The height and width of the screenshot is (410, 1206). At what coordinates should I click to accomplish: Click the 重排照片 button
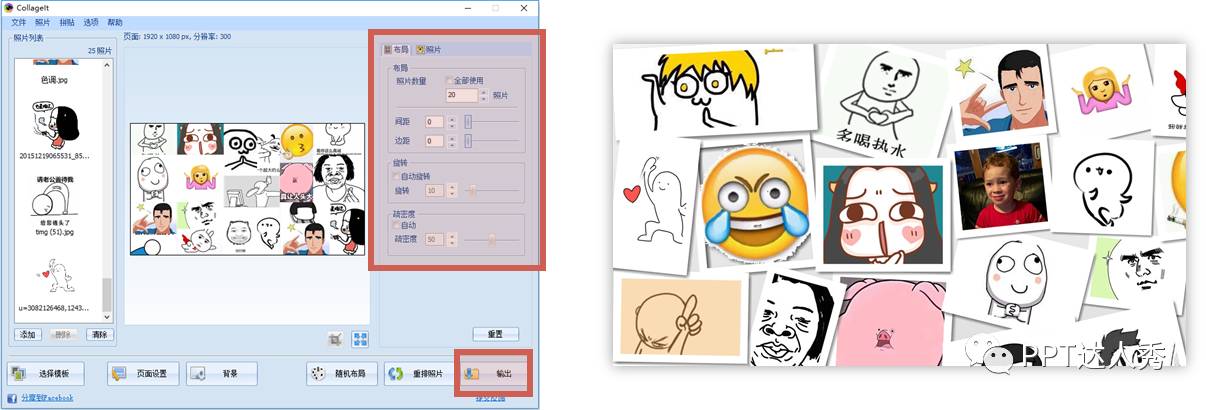click(x=420, y=375)
